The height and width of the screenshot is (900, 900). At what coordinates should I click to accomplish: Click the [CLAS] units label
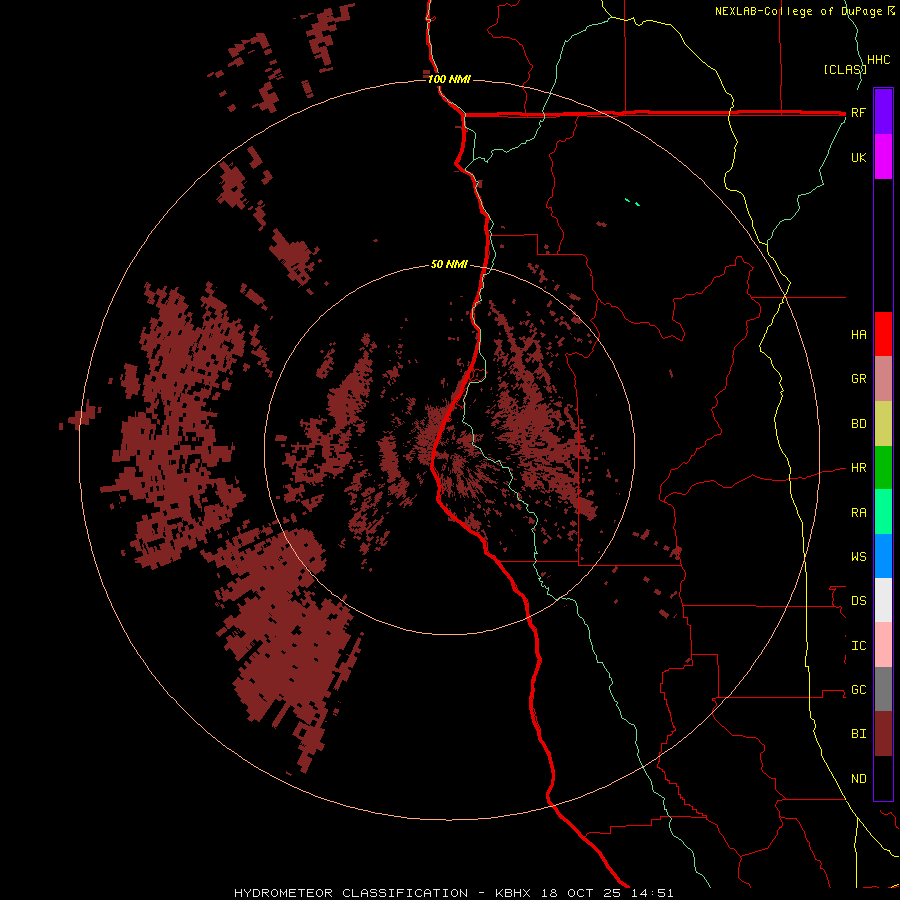click(x=845, y=69)
